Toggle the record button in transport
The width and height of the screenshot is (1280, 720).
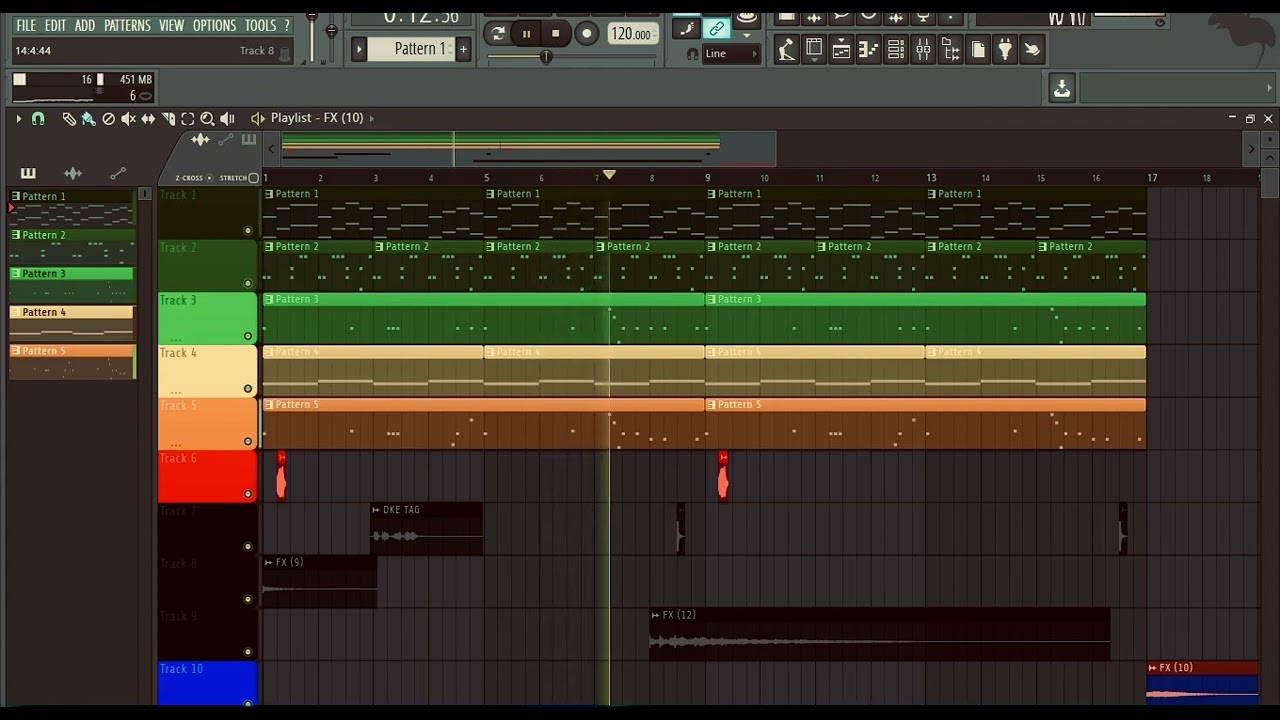pos(587,33)
